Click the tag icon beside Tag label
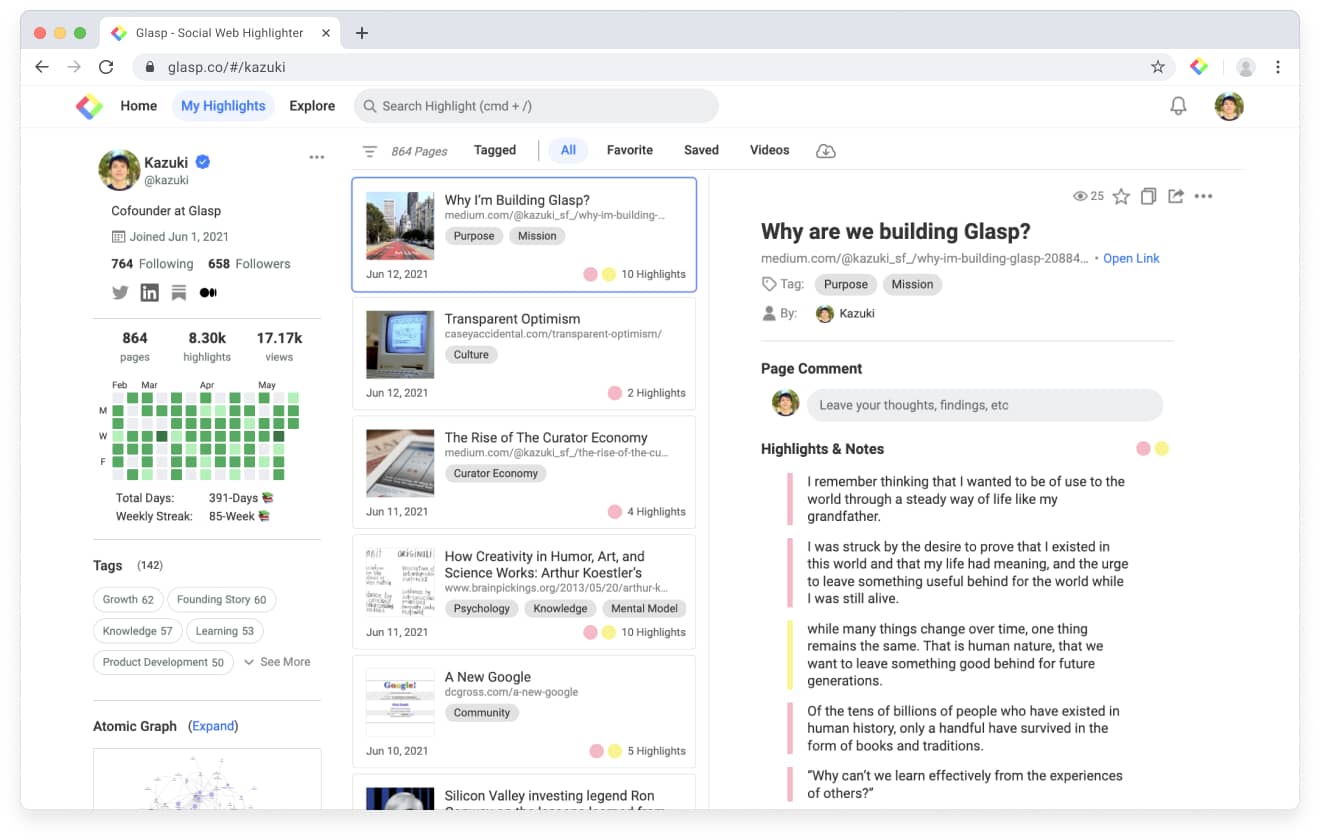 769,284
